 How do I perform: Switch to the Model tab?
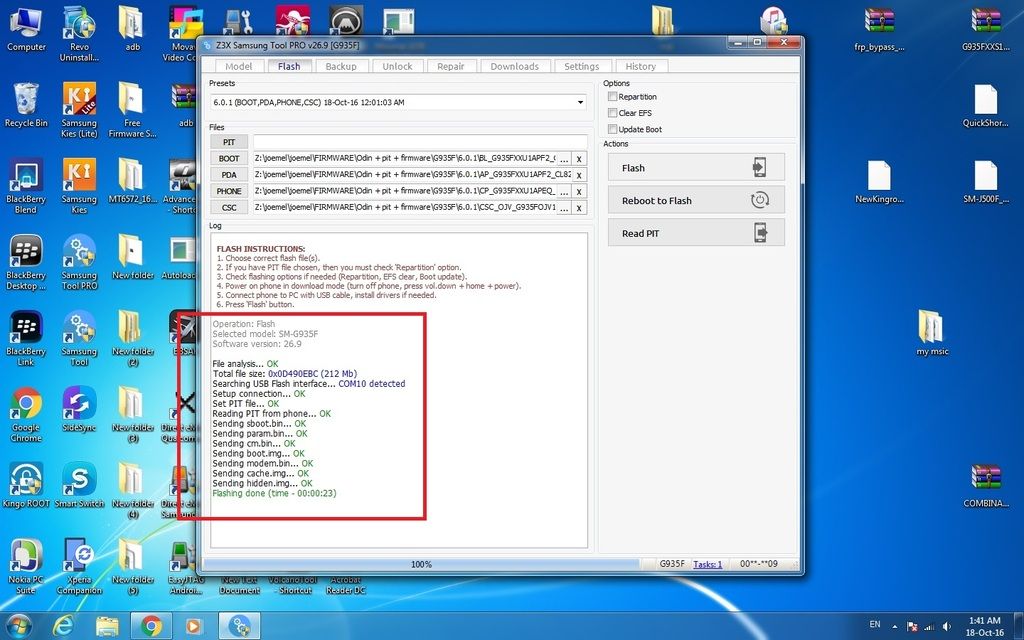pyautogui.click(x=238, y=66)
